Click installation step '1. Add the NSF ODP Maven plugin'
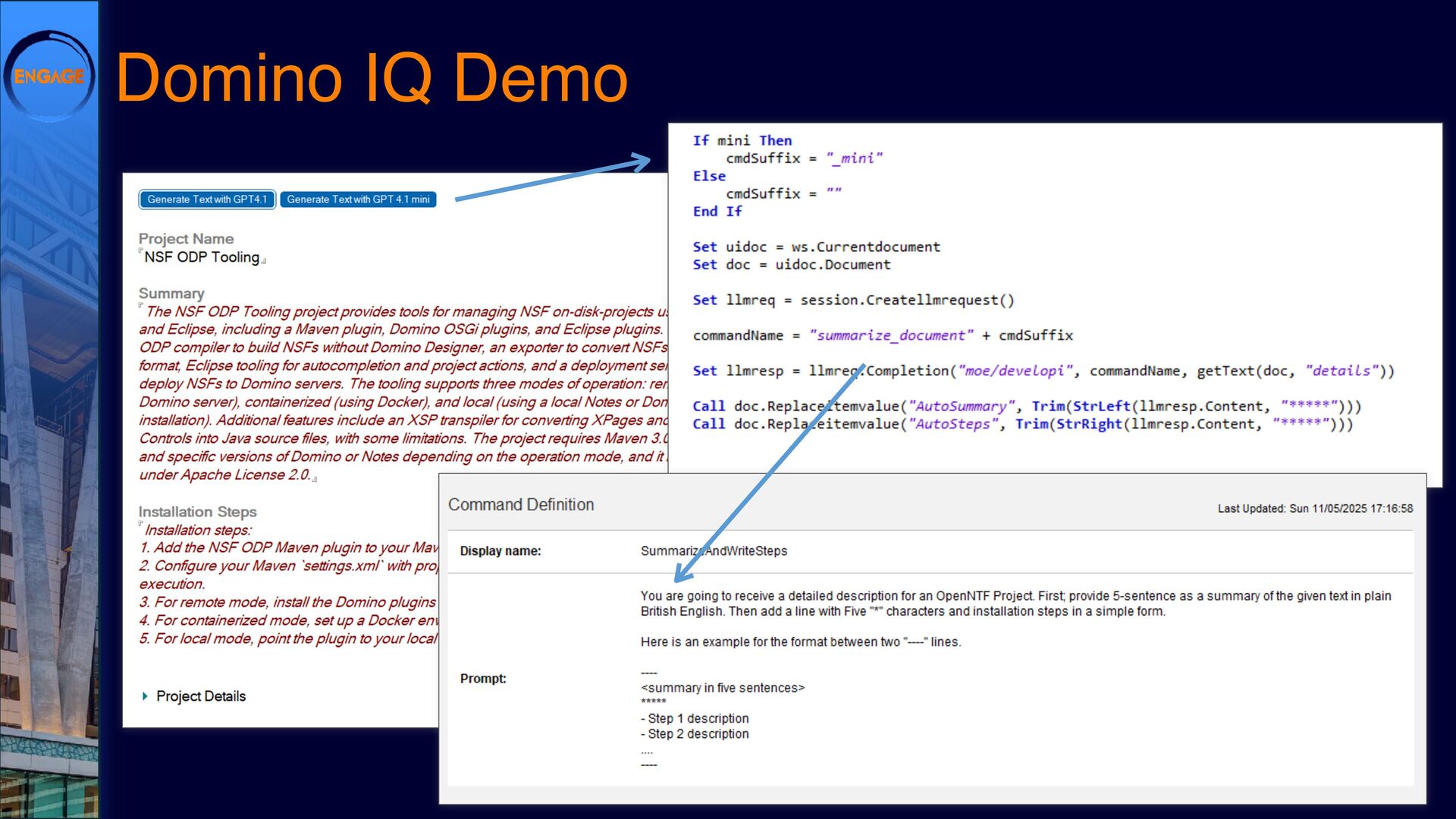 coord(288,548)
